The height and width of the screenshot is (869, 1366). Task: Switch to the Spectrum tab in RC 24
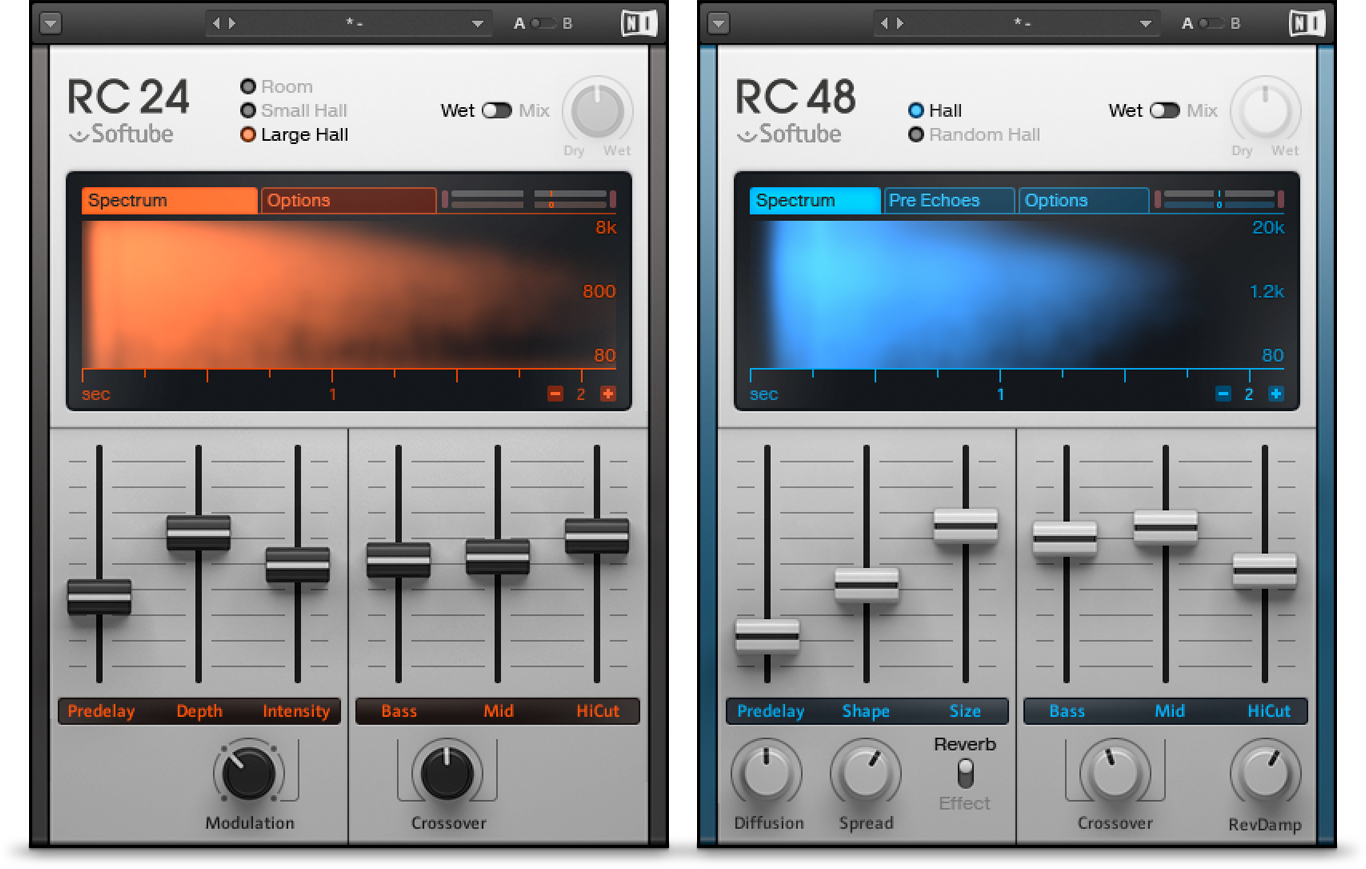tap(169, 200)
